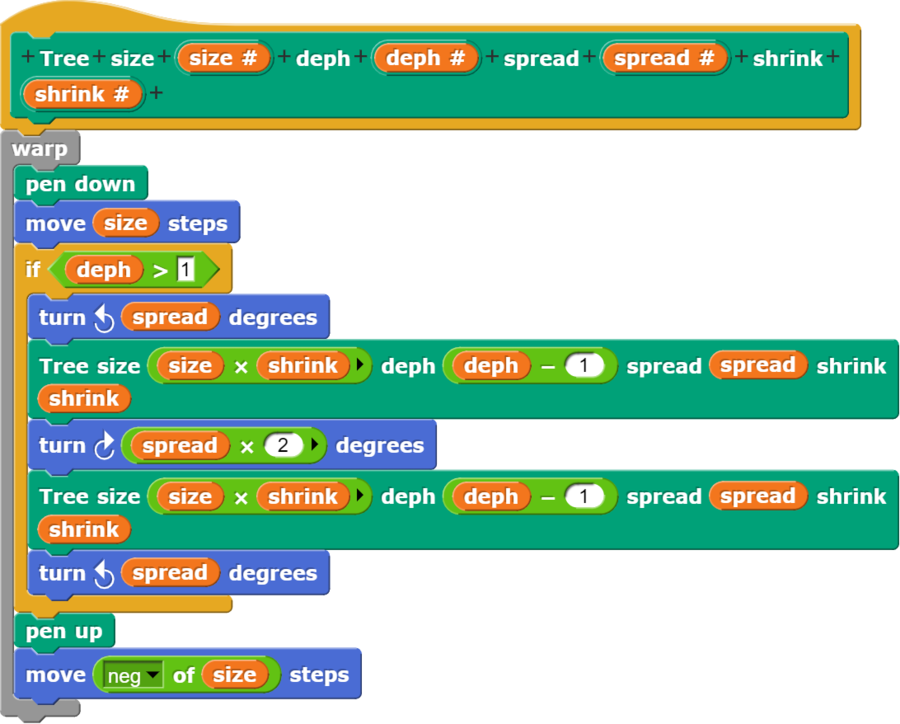Expand arrow on first size × shrink block
Screen dimensions: 900x724
[x=360, y=366]
